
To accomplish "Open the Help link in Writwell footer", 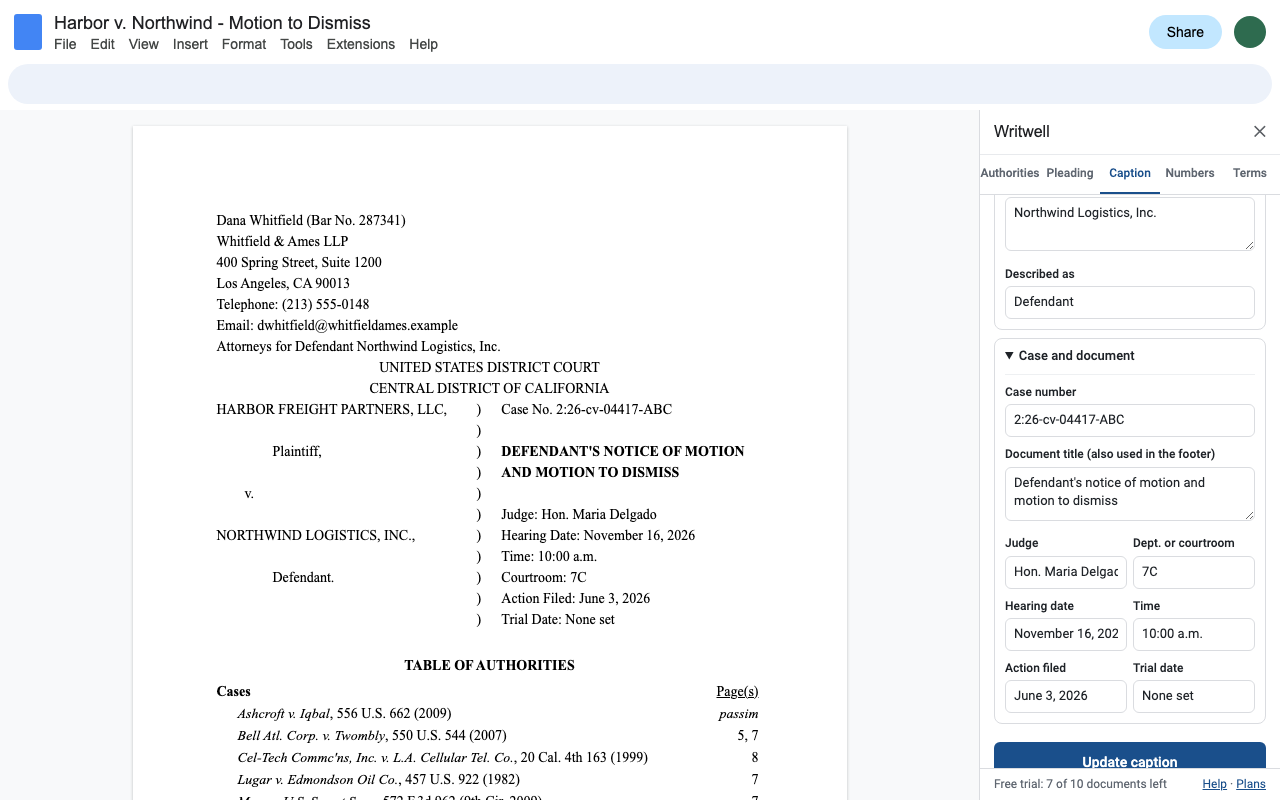I will pos(1214,784).
